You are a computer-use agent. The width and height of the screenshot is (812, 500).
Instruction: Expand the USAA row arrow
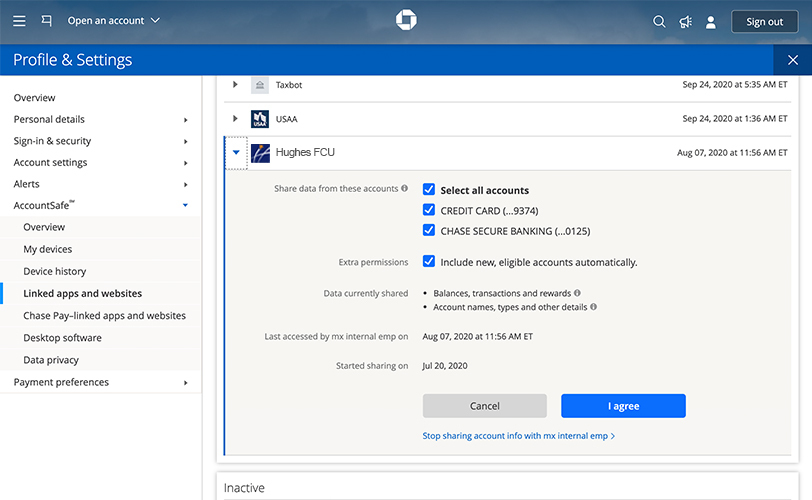pos(235,119)
